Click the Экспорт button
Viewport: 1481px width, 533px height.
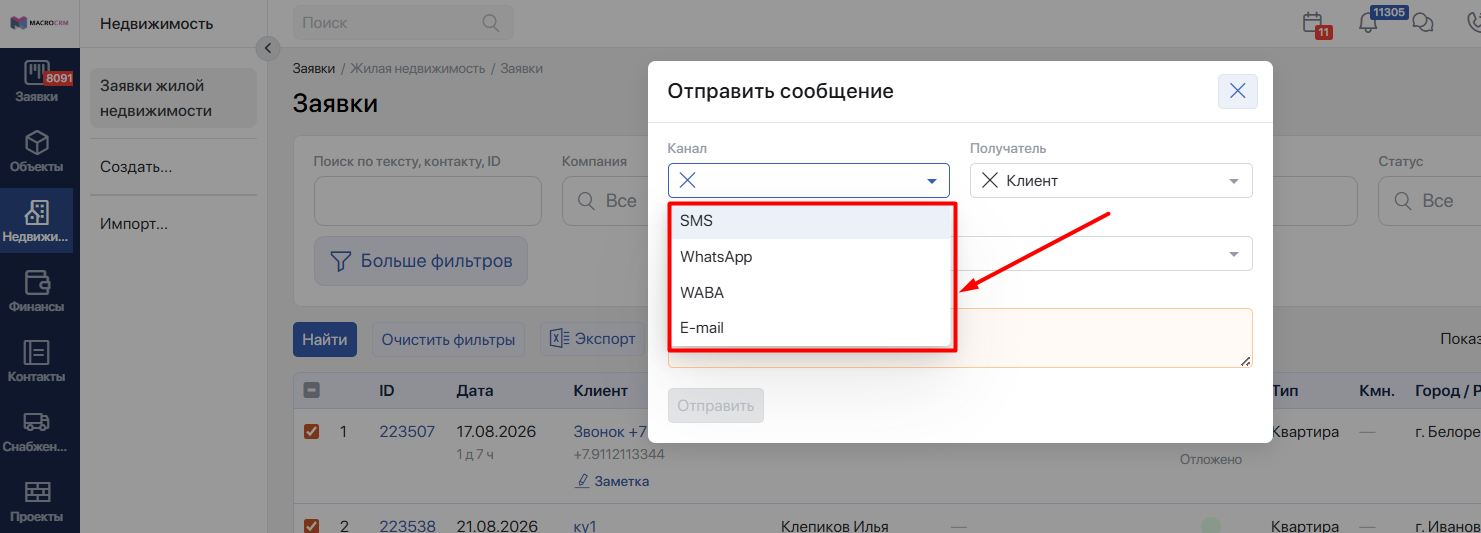click(592, 339)
